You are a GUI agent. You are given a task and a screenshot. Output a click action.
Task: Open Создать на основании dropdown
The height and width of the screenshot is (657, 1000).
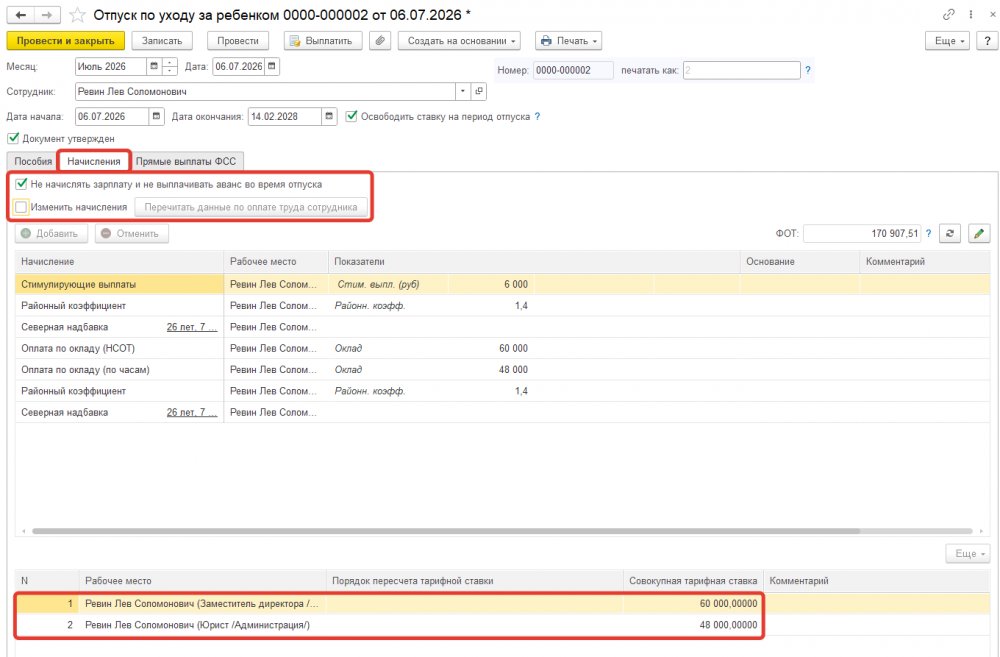[459, 41]
